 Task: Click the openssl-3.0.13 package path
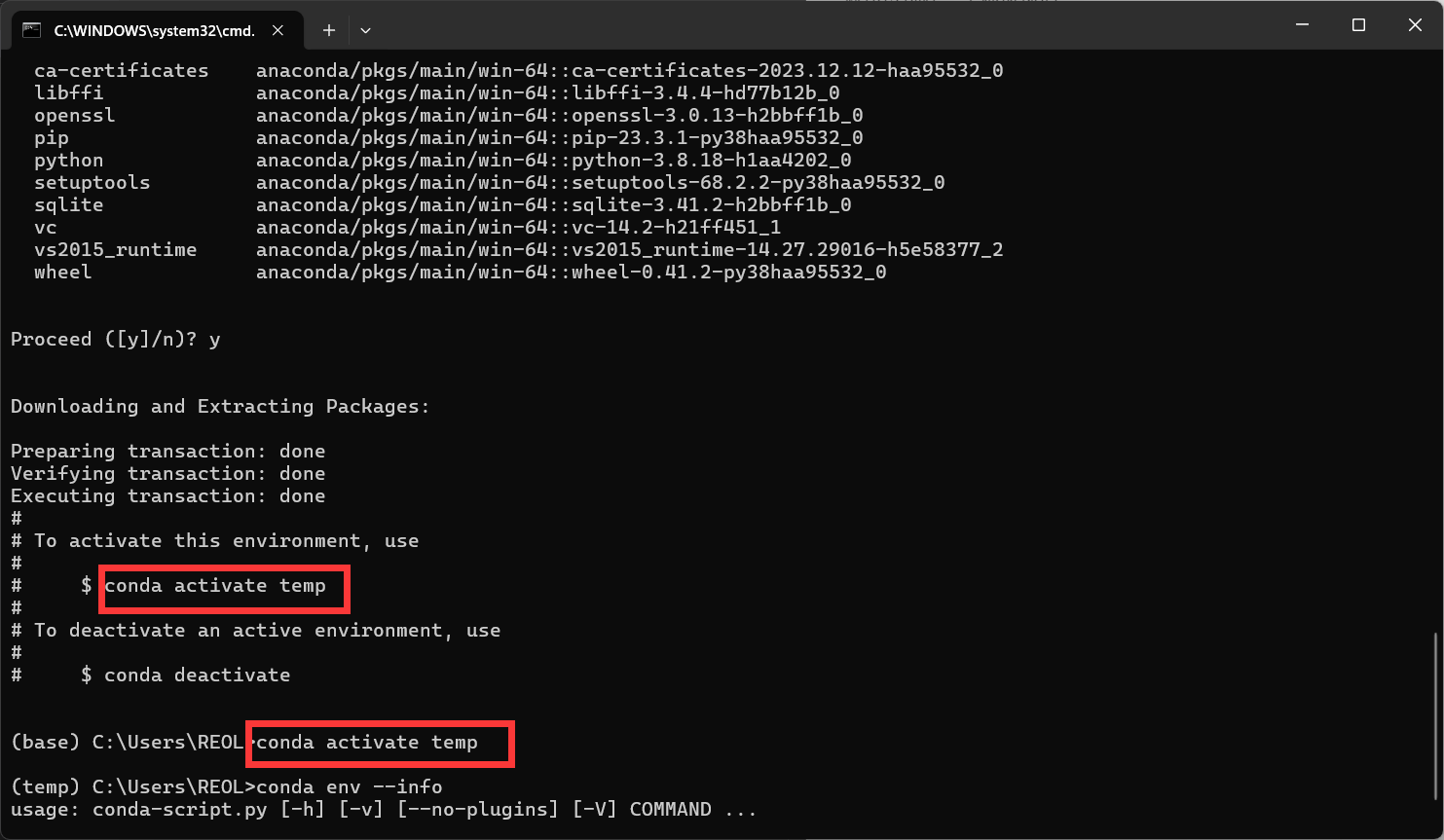click(x=559, y=116)
